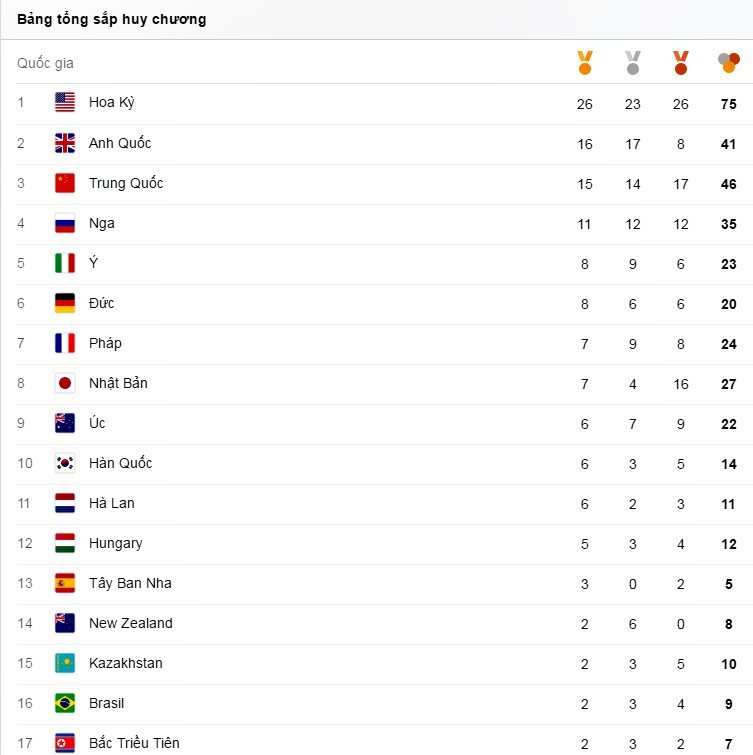This screenshot has width=753, height=755.
Task: Open the Trung Quốc country entry
Action: pyautogui.click(x=126, y=183)
